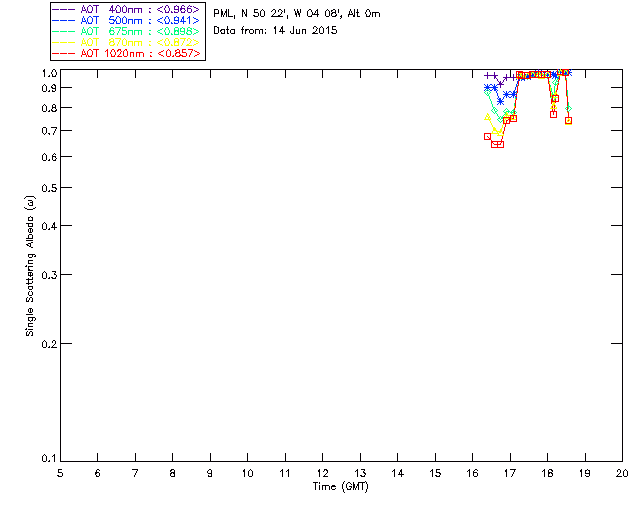This screenshot has width=640, height=512.
Task: Select the AOT 500nm legend entry
Action: [126, 20]
